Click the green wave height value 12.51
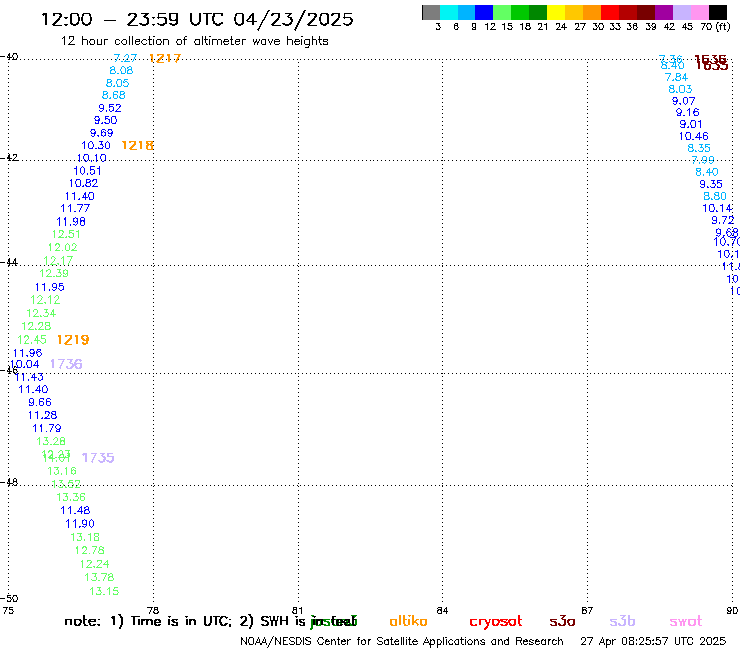This screenshot has height=650, width=740. (66, 235)
